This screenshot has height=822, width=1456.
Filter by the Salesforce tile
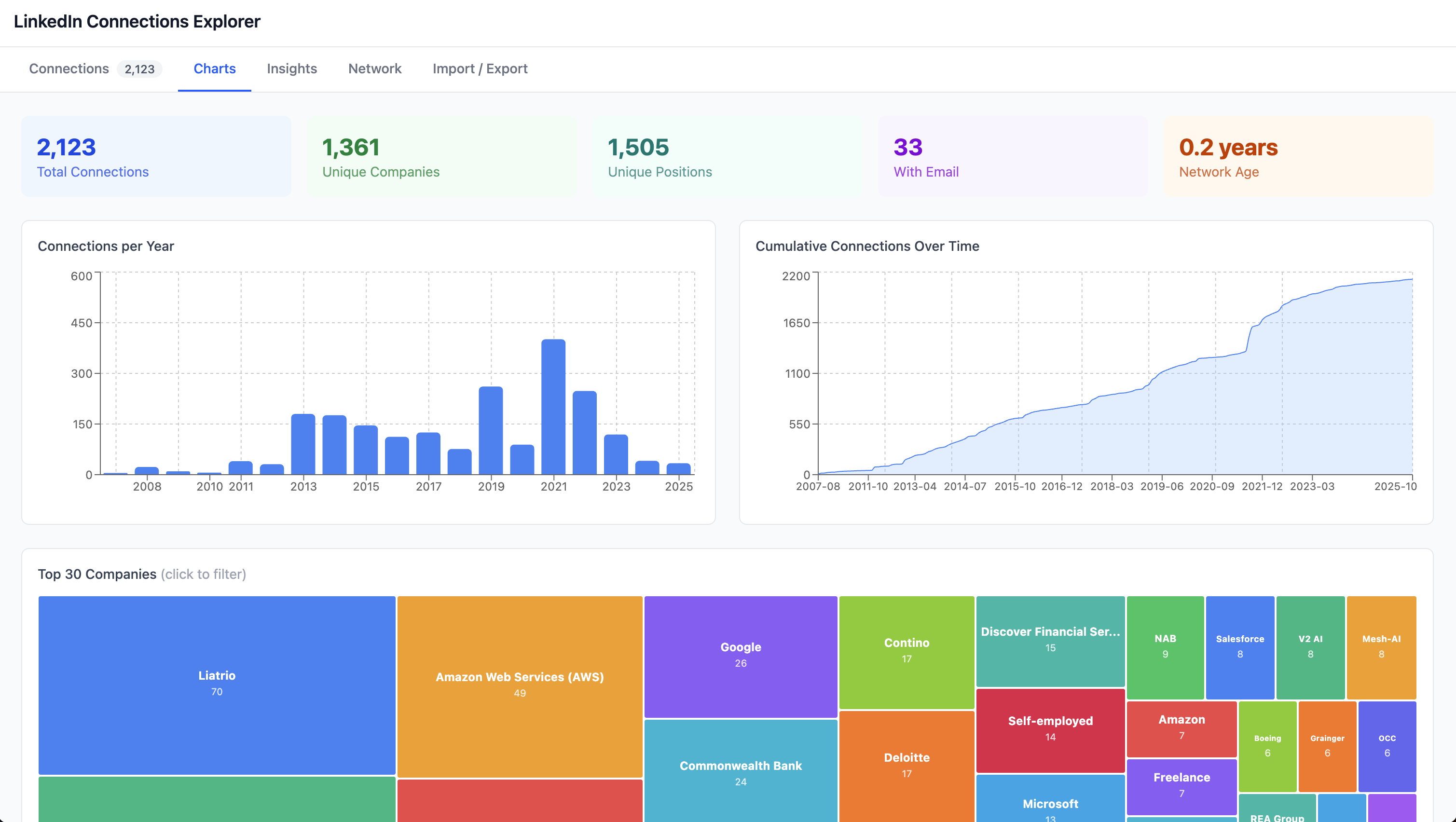1240,648
